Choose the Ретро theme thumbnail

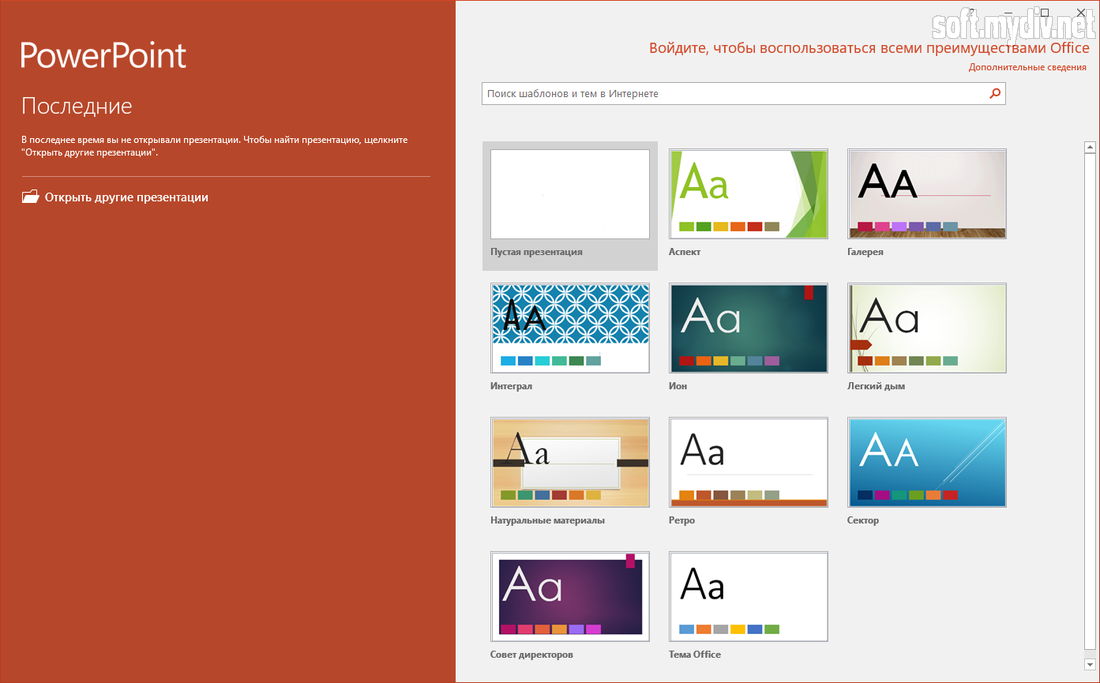pyautogui.click(x=748, y=463)
